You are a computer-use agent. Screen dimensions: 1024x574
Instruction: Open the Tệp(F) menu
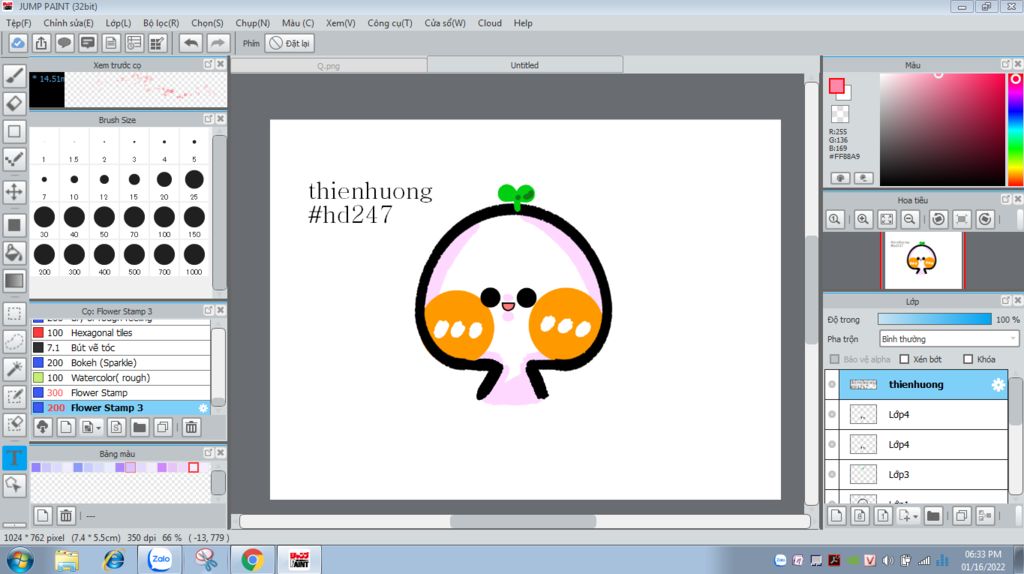(18, 23)
